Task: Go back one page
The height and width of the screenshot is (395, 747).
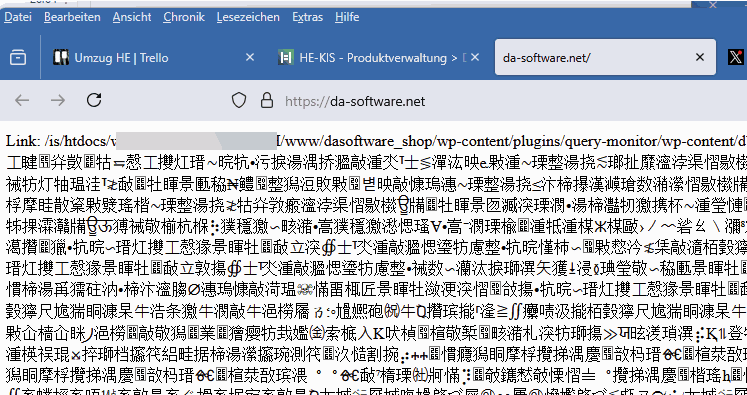Action: [x=22, y=100]
